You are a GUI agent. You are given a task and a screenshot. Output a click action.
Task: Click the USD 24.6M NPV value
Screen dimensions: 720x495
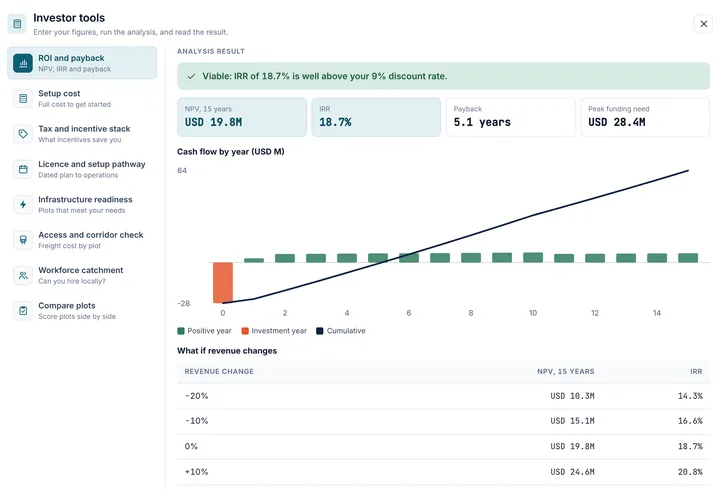572,472
